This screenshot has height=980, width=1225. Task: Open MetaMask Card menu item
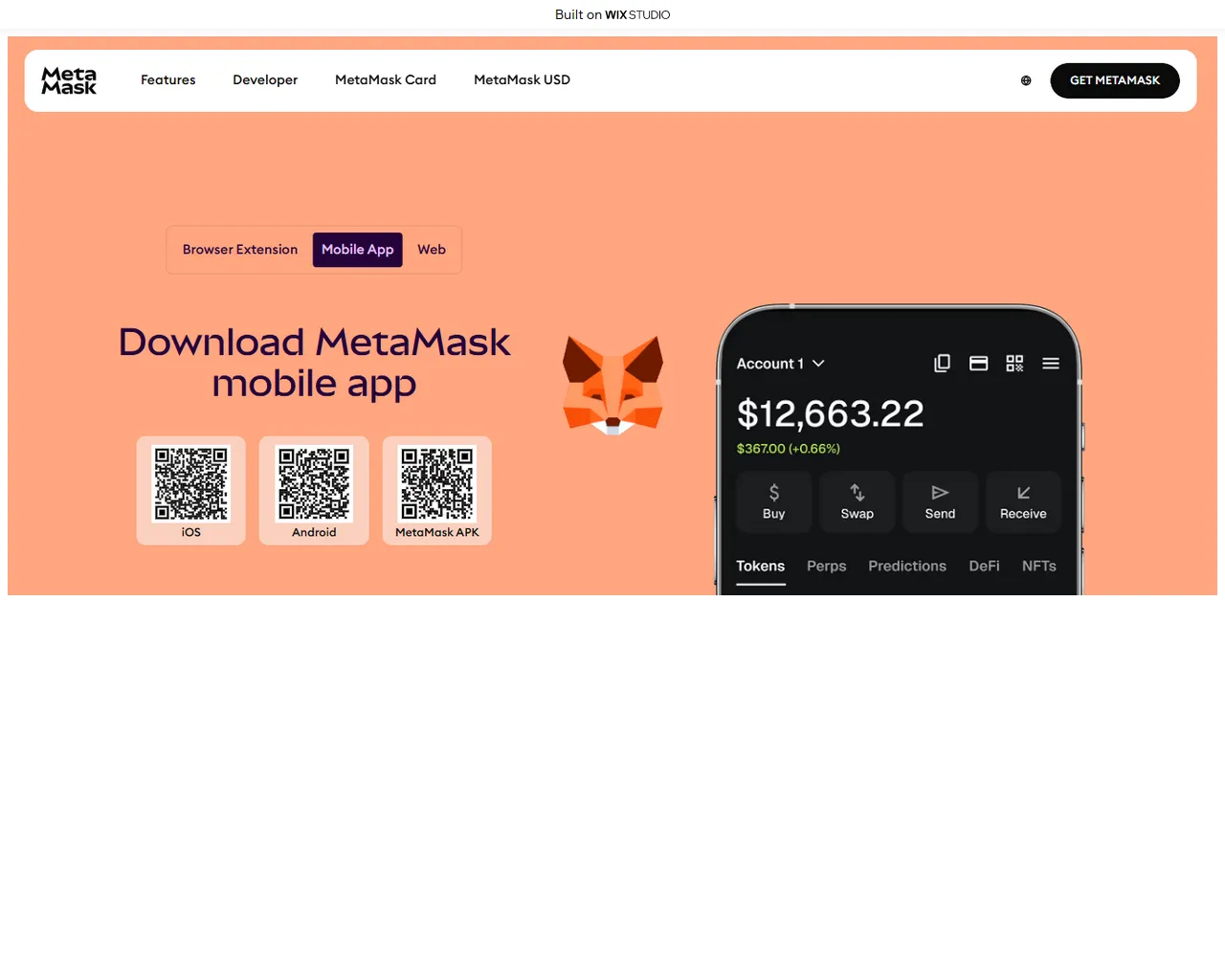click(386, 80)
